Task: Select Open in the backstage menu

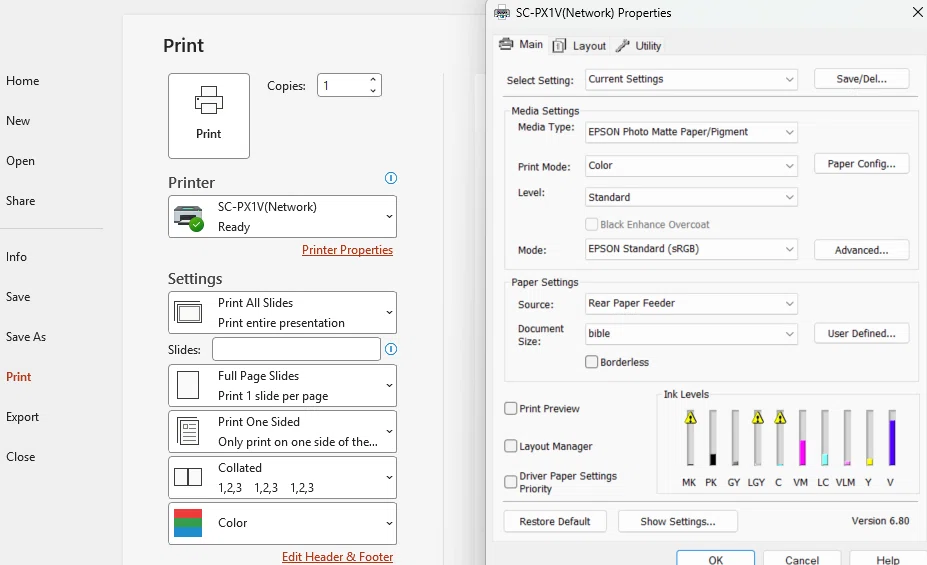Action: (x=20, y=161)
